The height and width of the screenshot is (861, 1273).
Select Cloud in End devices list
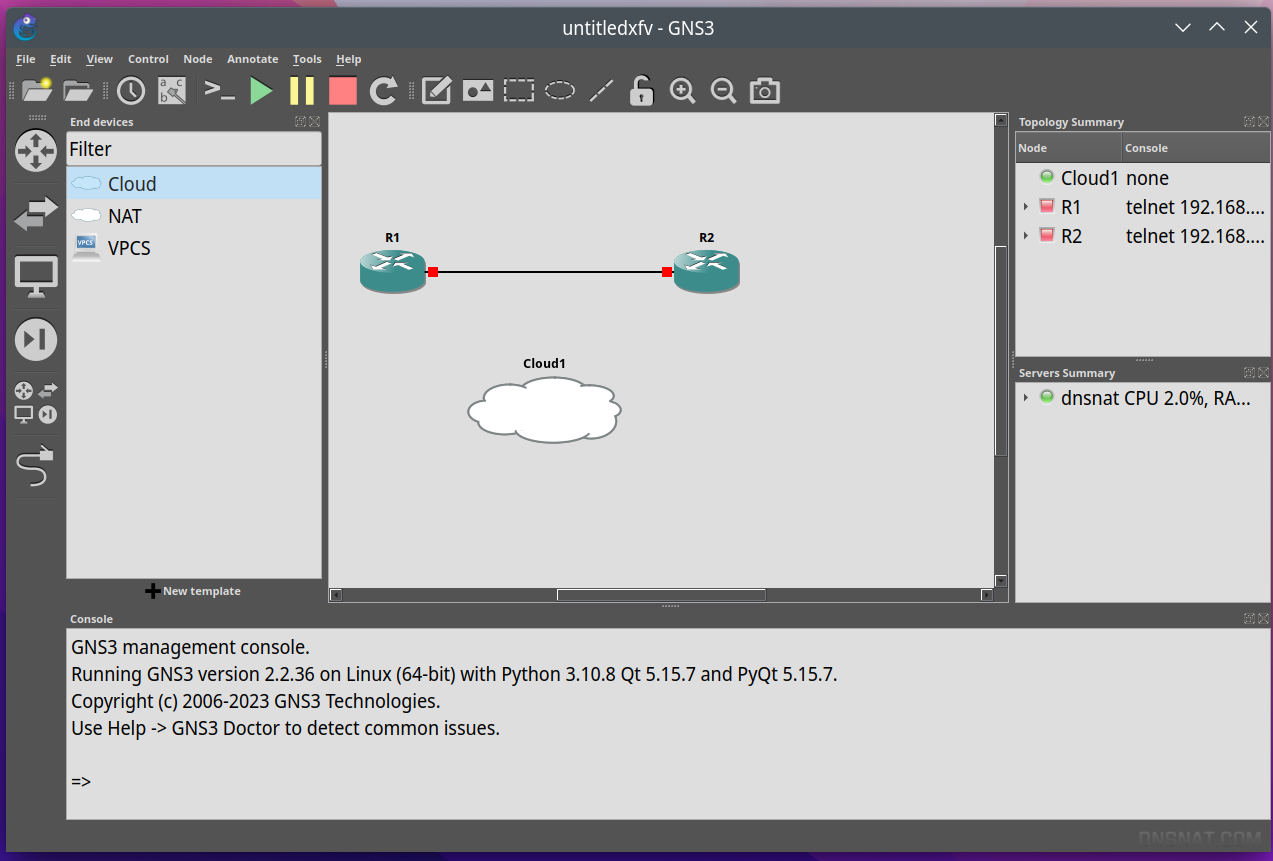194,184
